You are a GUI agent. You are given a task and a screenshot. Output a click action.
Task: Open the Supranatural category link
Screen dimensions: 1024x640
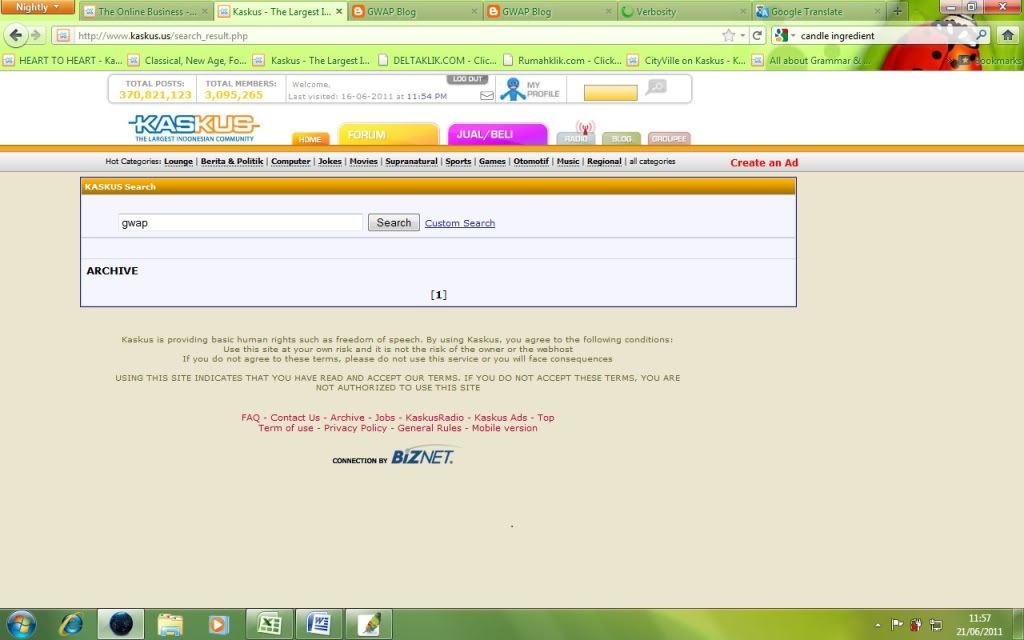pyautogui.click(x=411, y=161)
